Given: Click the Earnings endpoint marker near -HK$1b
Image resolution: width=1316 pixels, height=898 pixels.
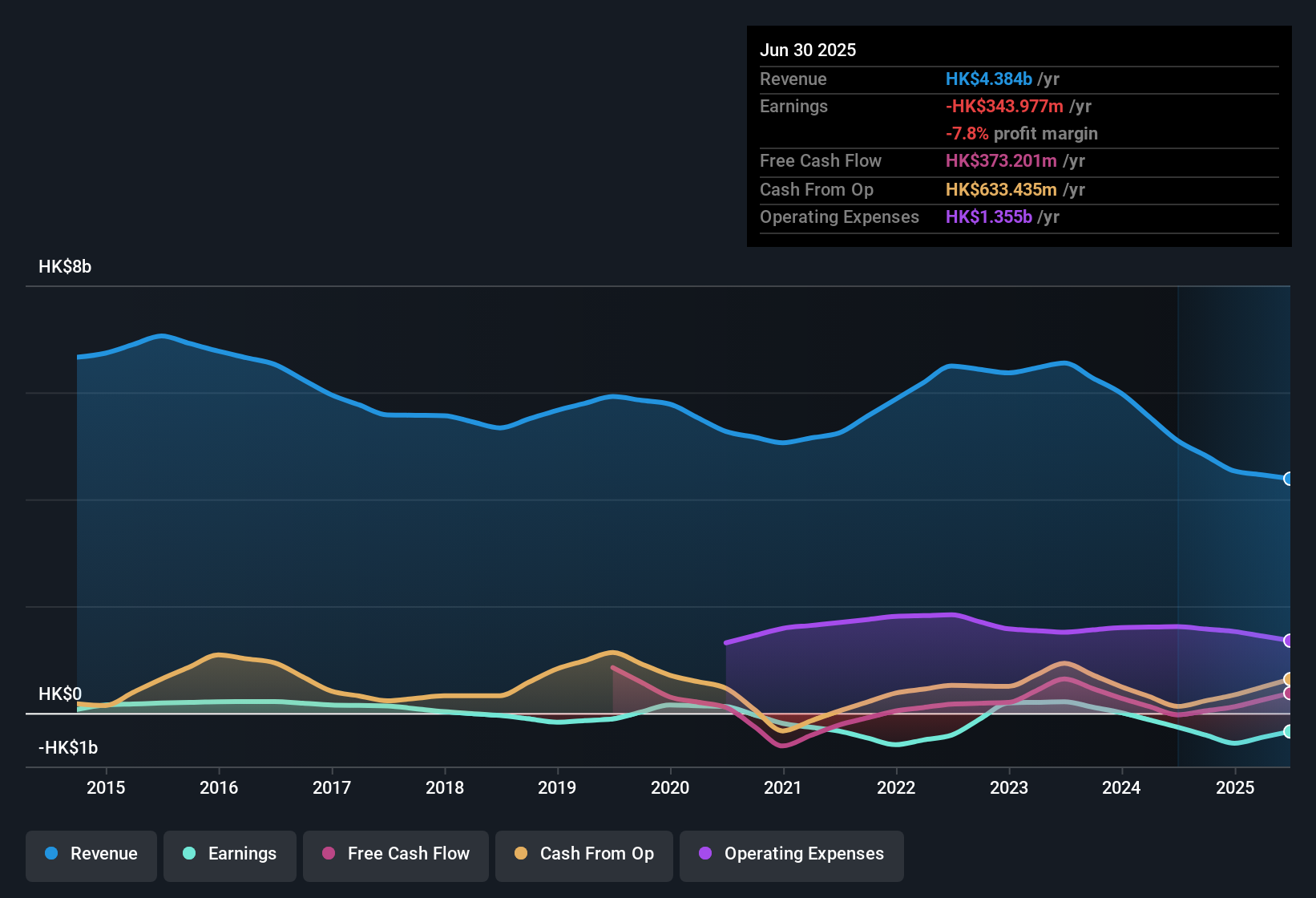Looking at the screenshot, I should (1289, 731).
